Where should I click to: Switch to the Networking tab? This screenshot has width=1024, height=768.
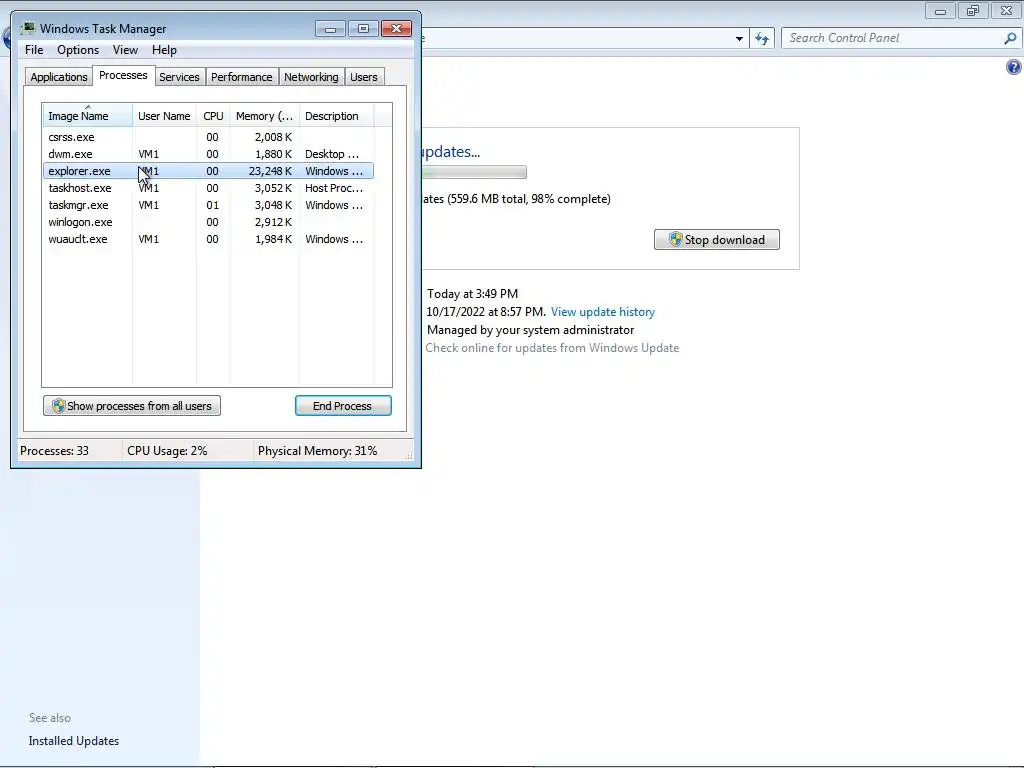312,77
